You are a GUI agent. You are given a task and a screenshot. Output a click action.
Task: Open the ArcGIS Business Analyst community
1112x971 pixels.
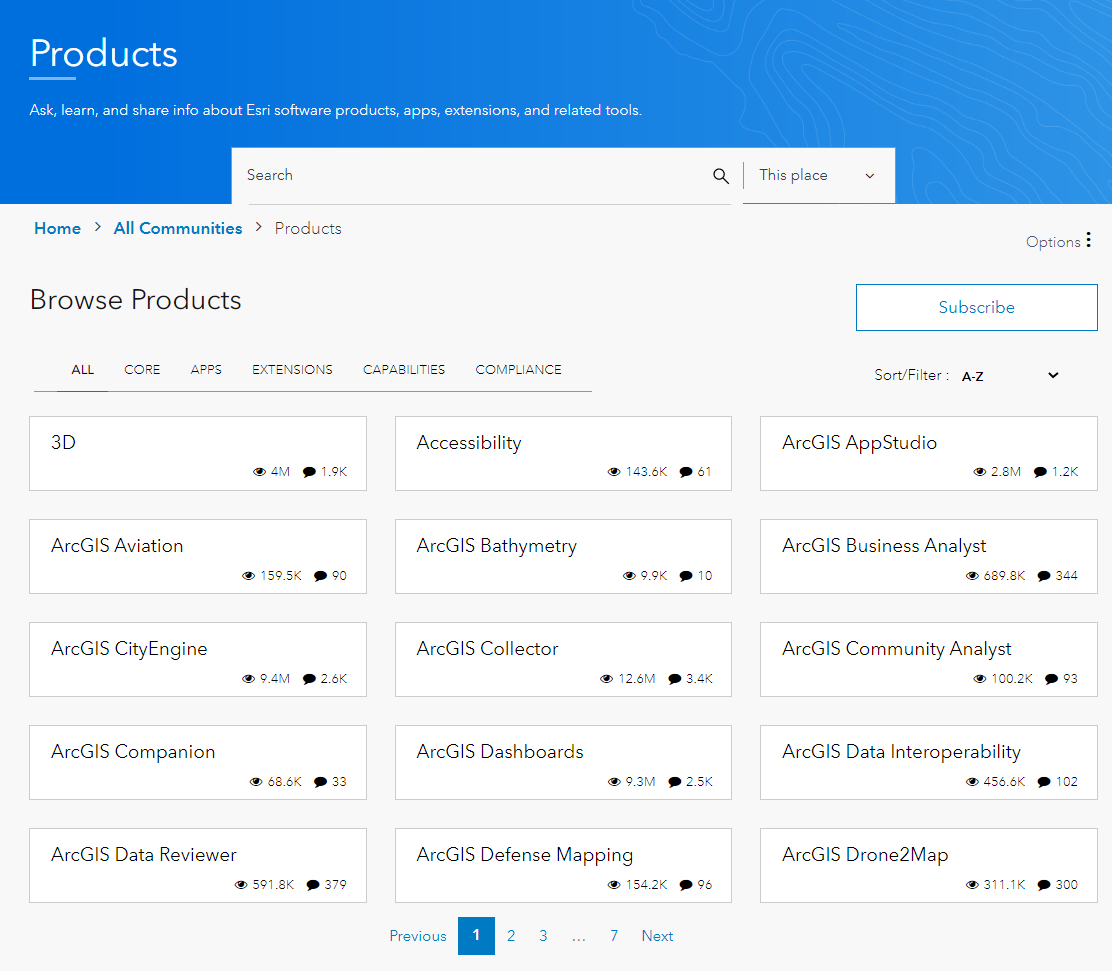pos(884,546)
